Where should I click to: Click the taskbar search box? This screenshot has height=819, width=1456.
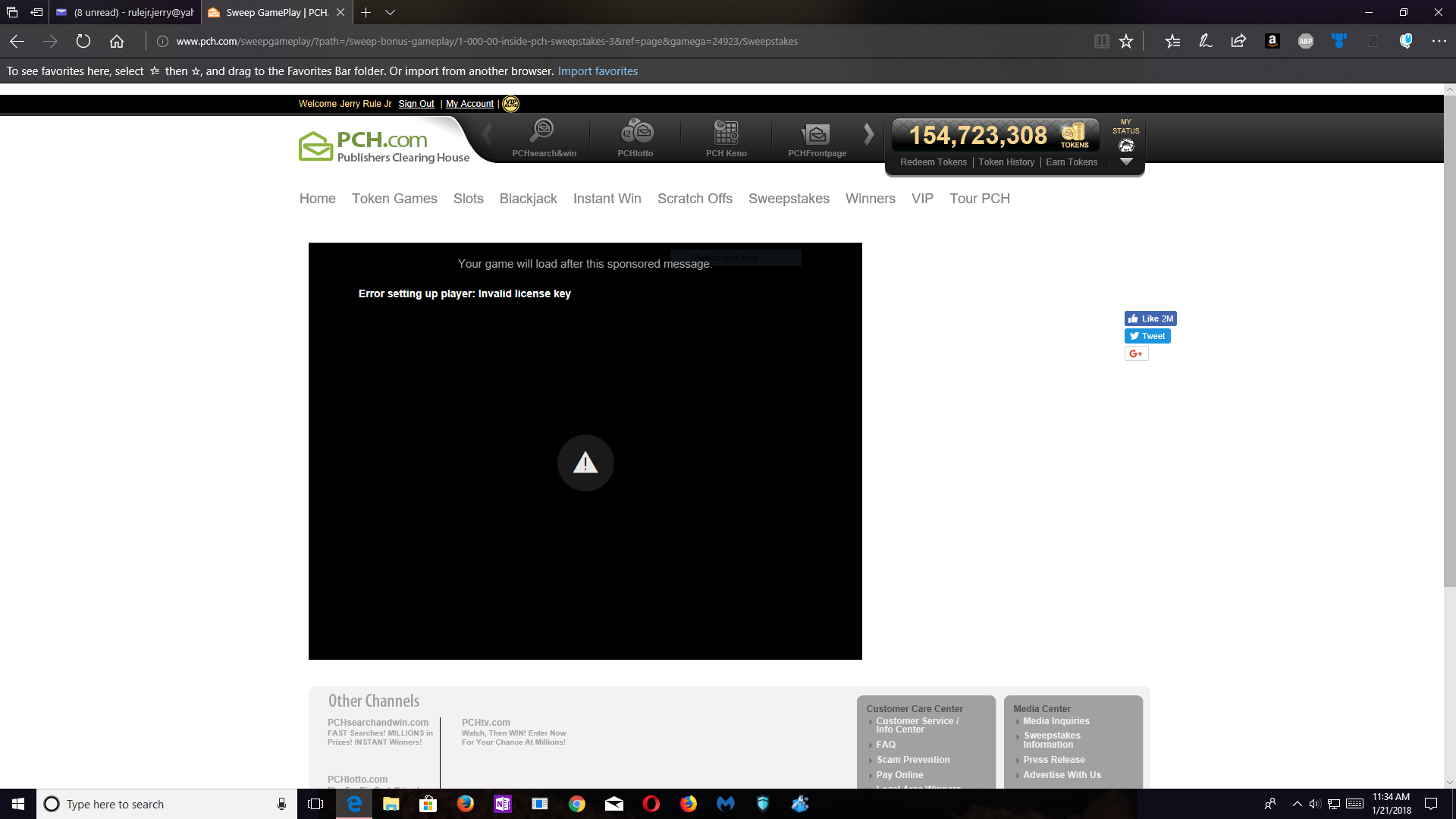[x=167, y=804]
